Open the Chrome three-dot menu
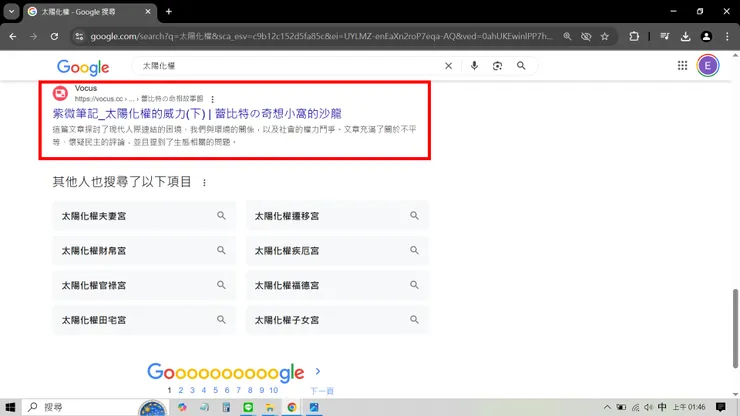The height and width of the screenshot is (416, 740). (x=727, y=36)
